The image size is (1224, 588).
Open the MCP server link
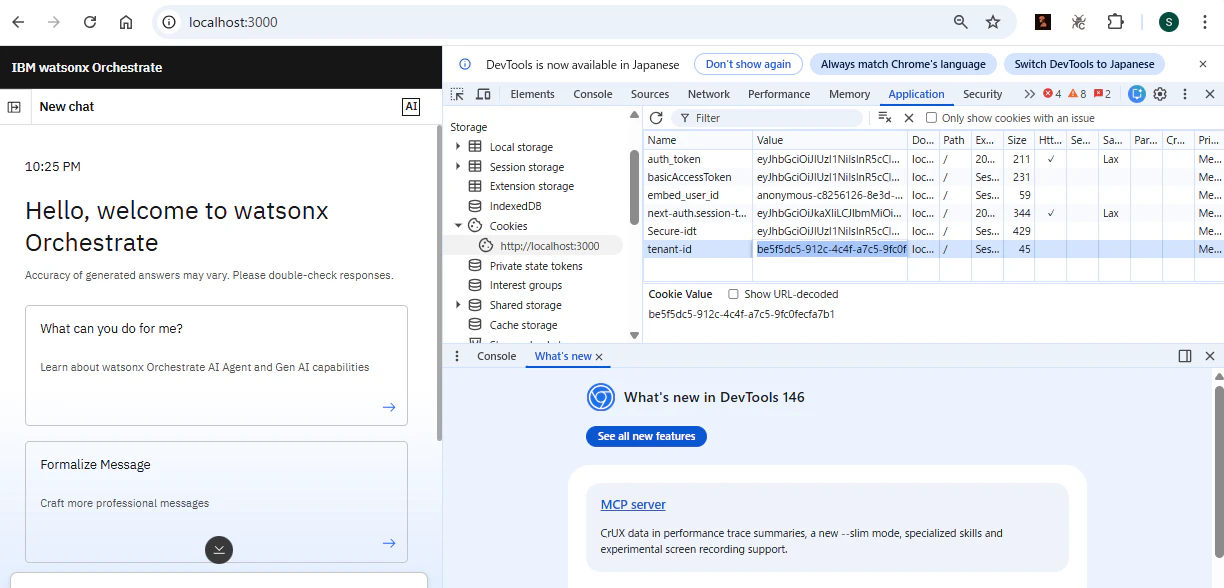click(x=633, y=505)
